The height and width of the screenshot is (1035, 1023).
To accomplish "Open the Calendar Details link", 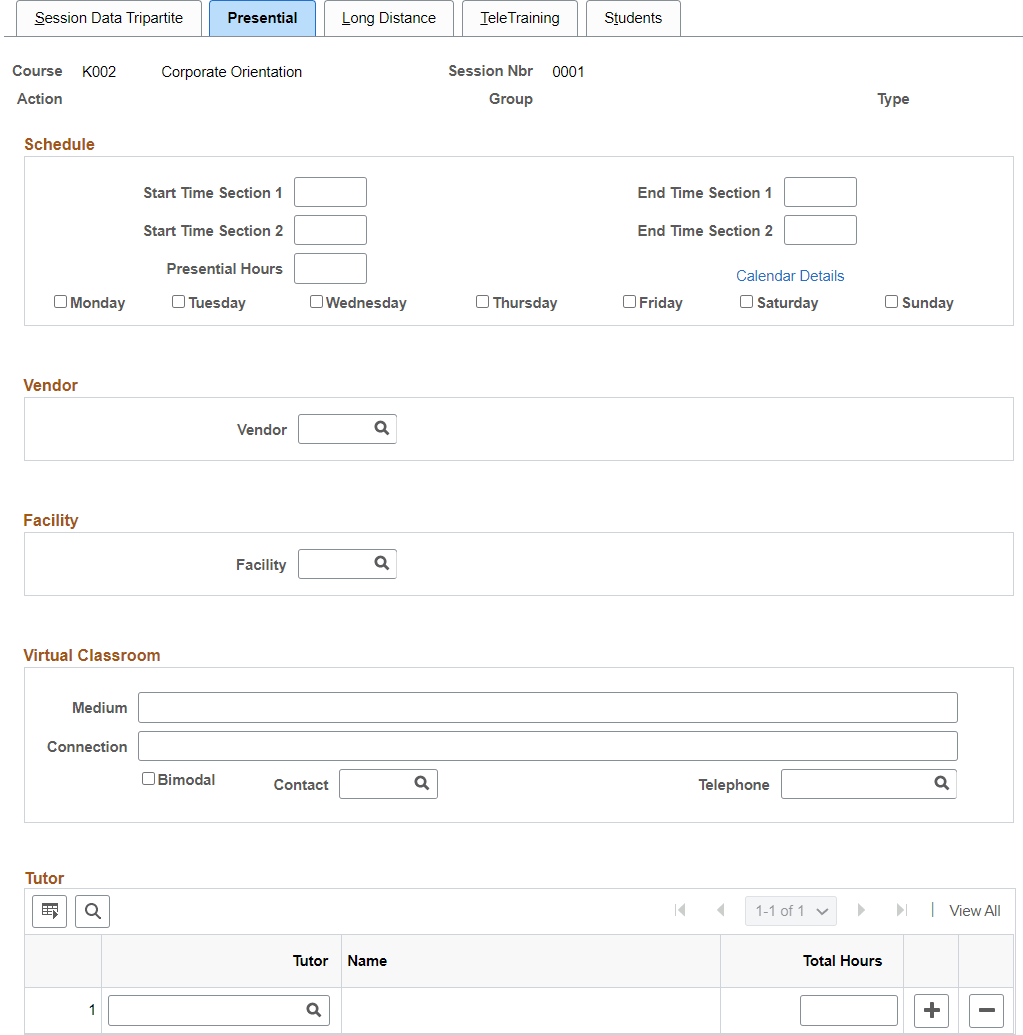I will click(x=790, y=276).
